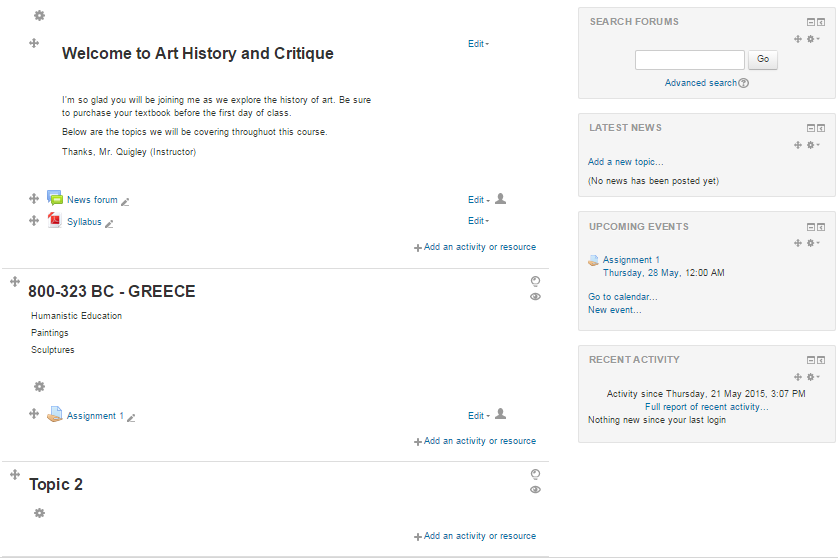
Task: Click the pencil icon to rename News forum
Action: pos(125,201)
